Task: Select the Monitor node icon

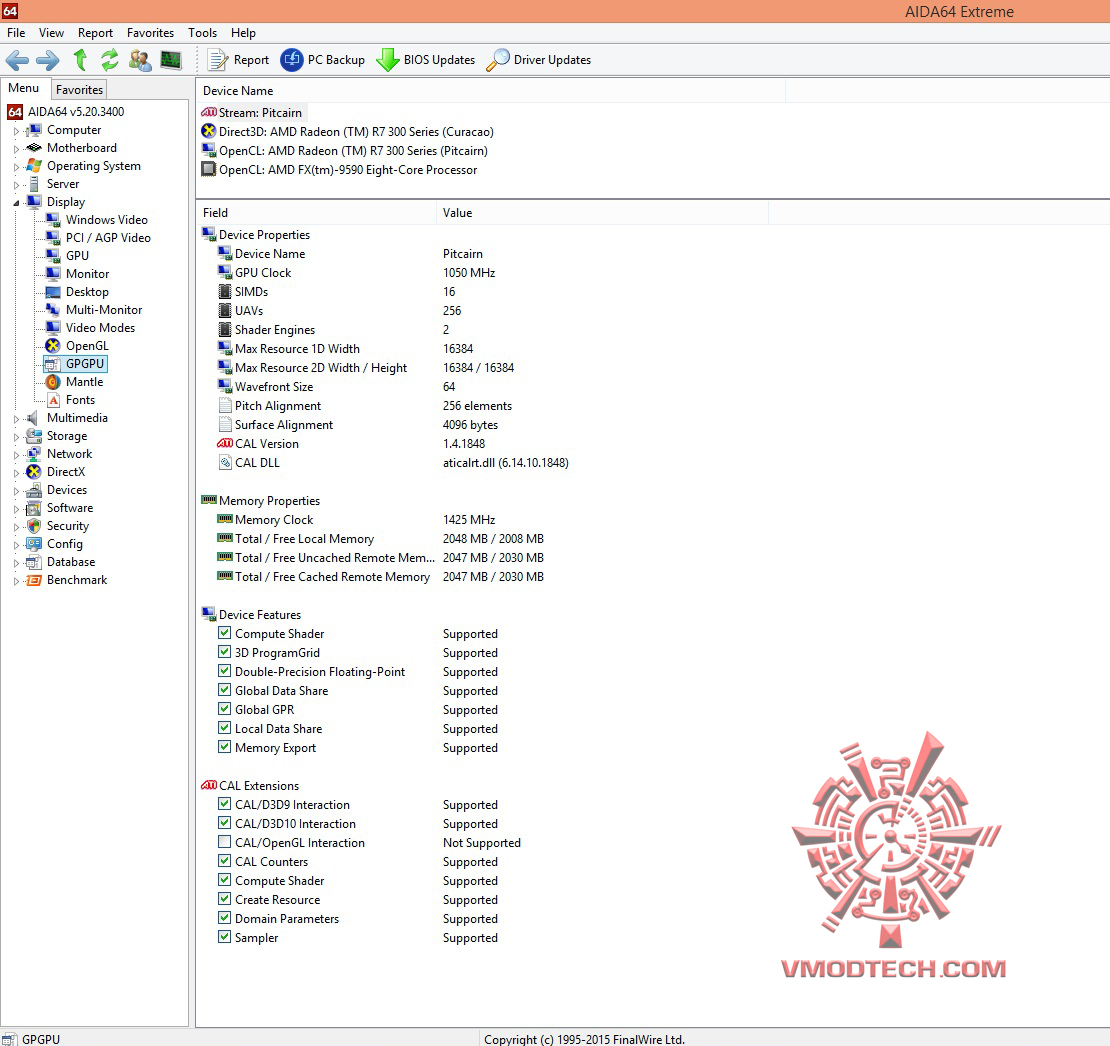Action: click(53, 274)
